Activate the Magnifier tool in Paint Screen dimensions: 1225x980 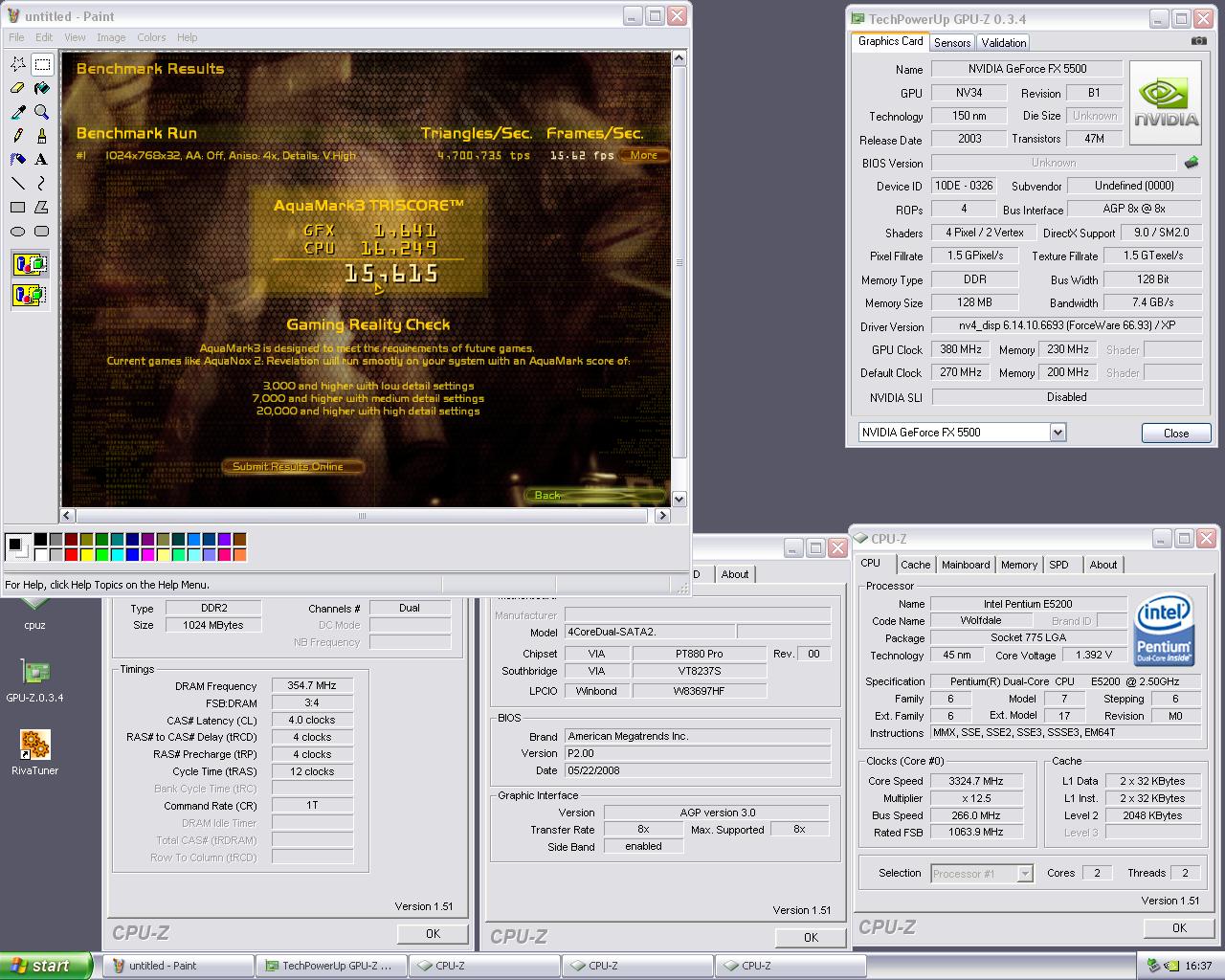(x=42, y=112)
